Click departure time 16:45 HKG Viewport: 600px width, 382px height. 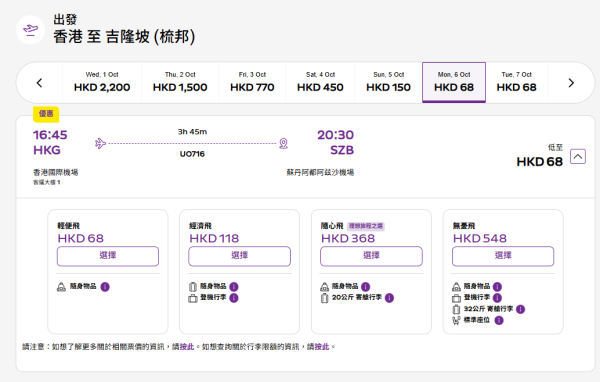[x=50, y=142]
